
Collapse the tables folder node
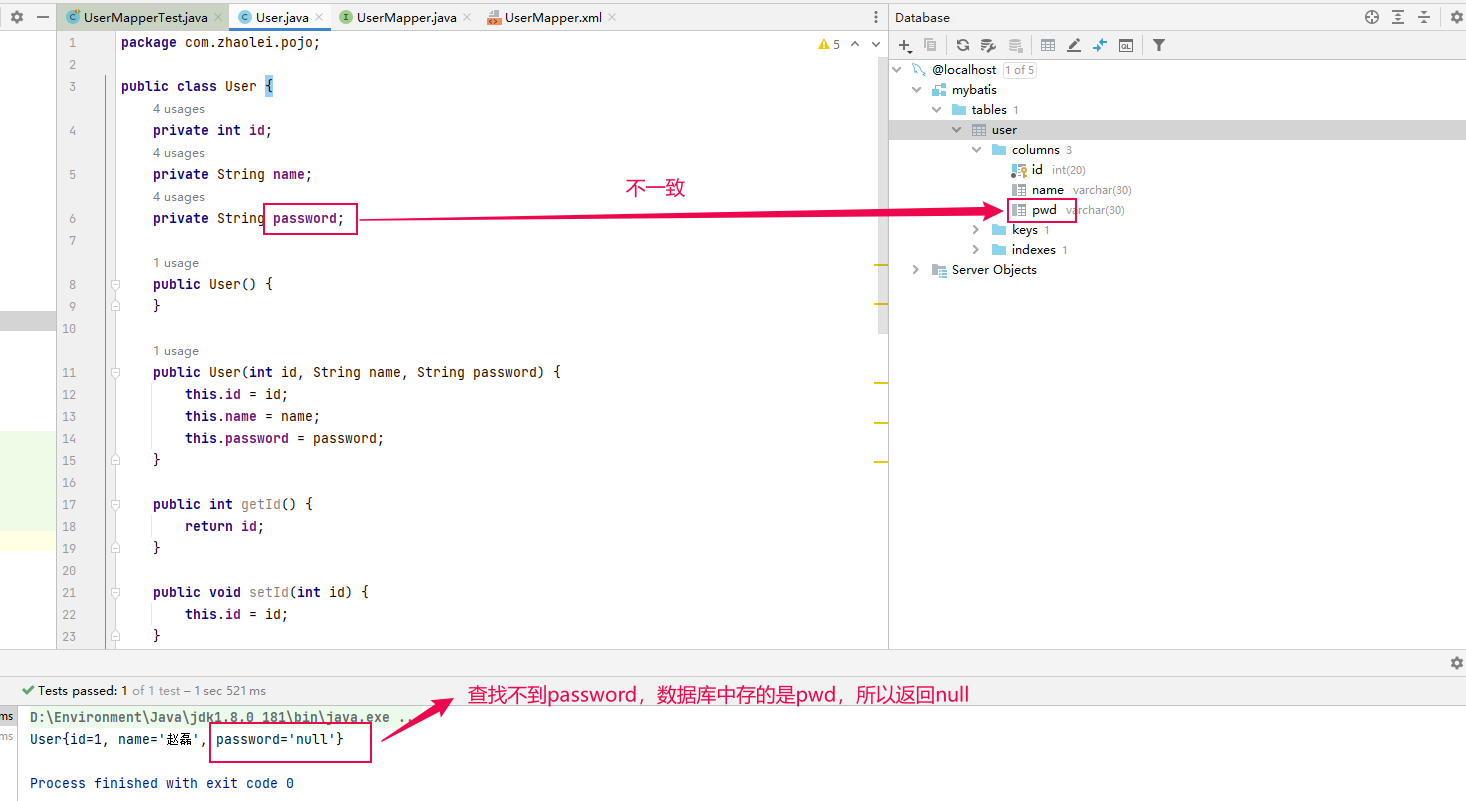click(937, 110)
